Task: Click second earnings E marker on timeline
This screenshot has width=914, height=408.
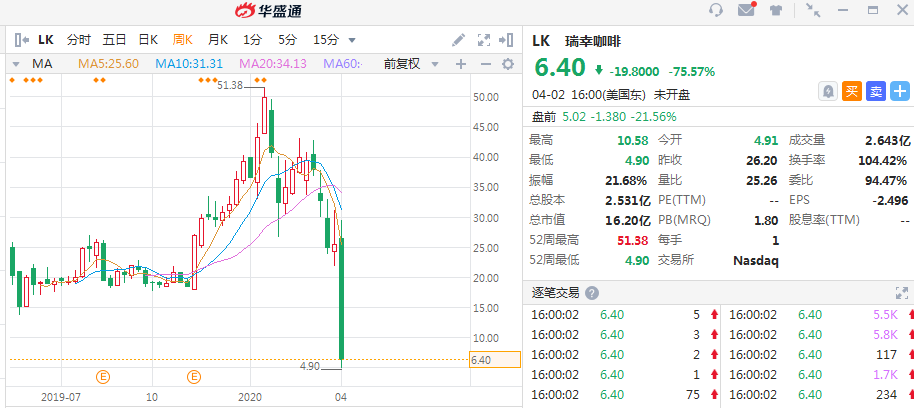Action: coord(194,378)
